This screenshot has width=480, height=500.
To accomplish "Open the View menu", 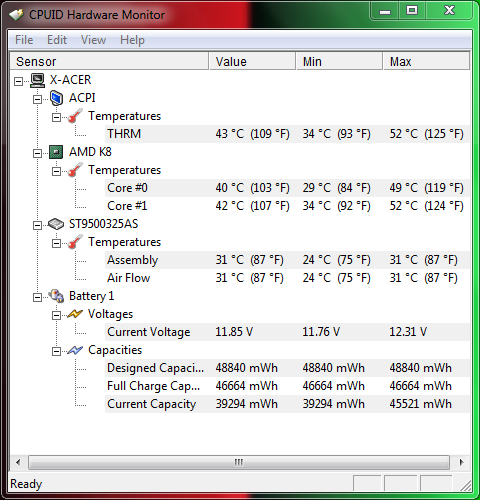I will click(x=93, y=40).
